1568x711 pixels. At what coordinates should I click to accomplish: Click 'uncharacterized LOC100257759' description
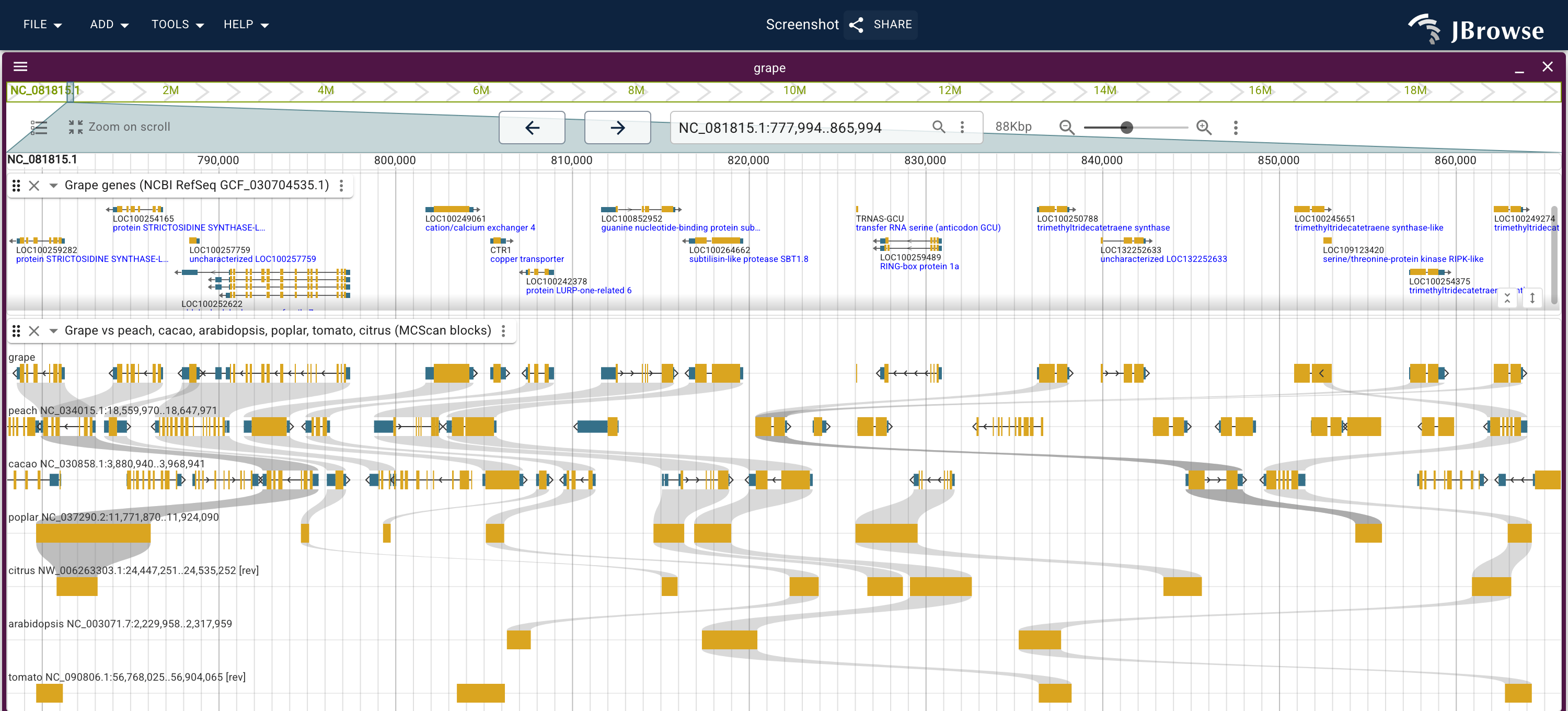(x=252, y=259)
